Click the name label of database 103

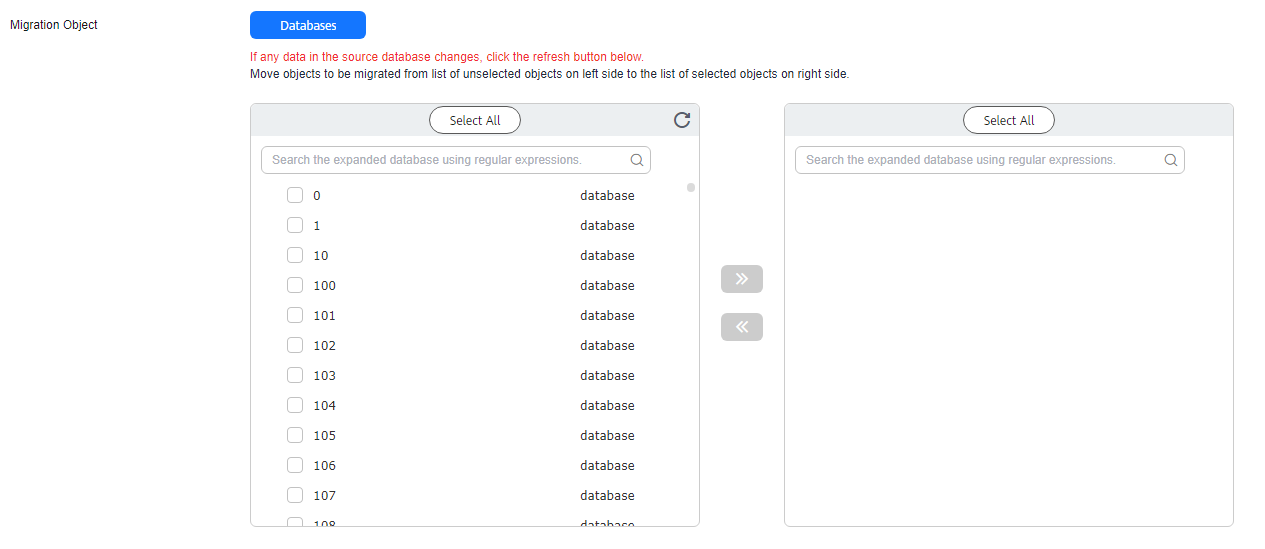pyautogui.click(x=325, y=376)
